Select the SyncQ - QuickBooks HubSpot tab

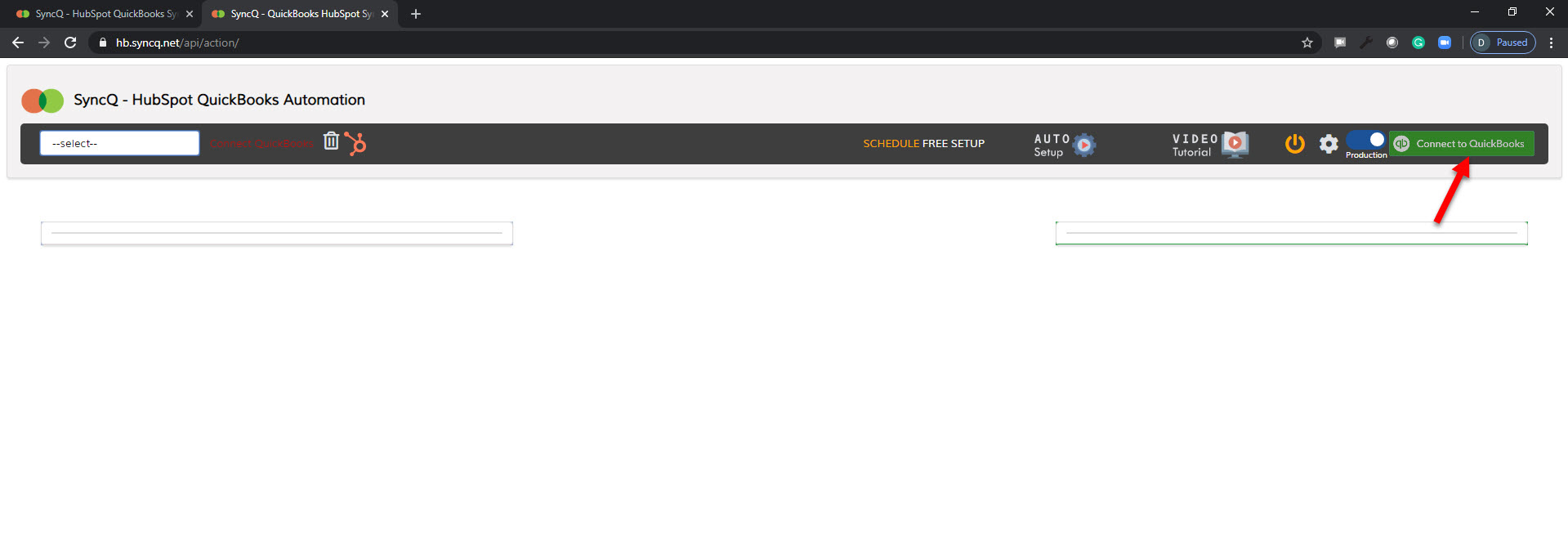(x=299, y=14)
